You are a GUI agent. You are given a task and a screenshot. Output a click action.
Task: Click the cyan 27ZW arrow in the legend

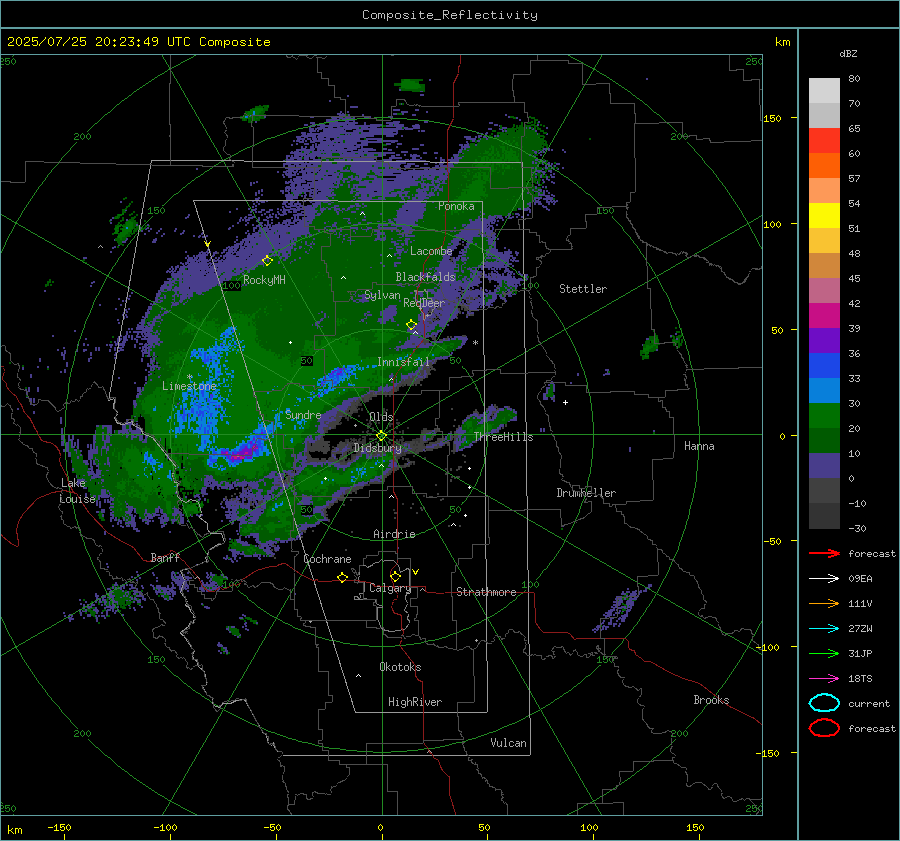coord(824,629)
